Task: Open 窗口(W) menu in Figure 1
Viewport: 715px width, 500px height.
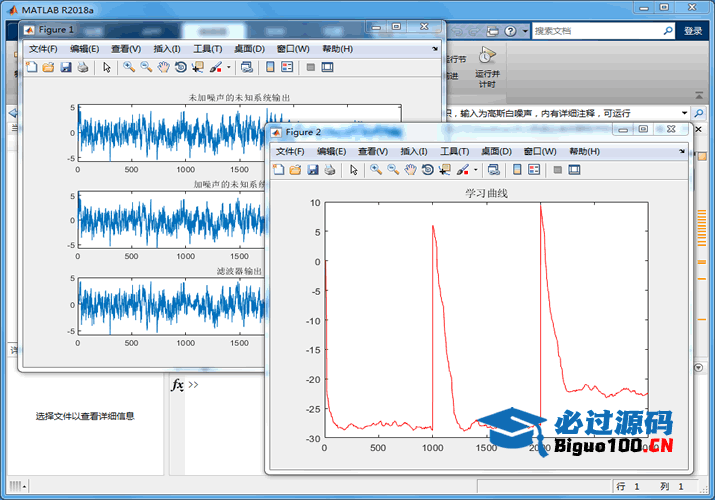Action: coord(293,49)
